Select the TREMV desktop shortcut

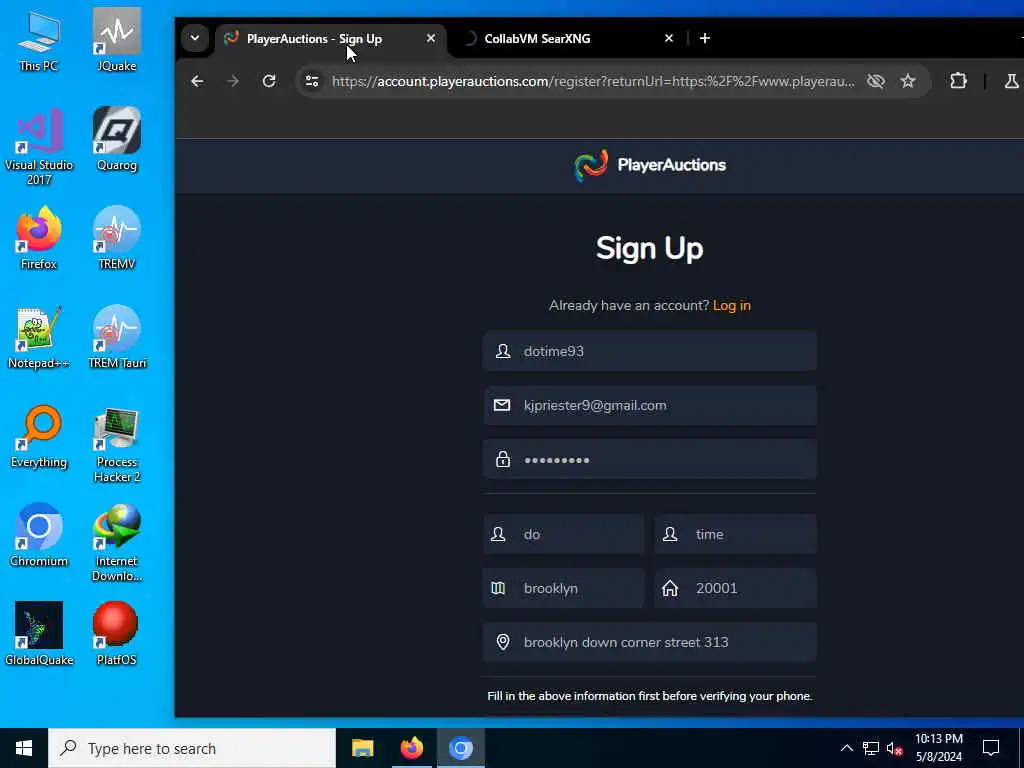tap(117, 238)
